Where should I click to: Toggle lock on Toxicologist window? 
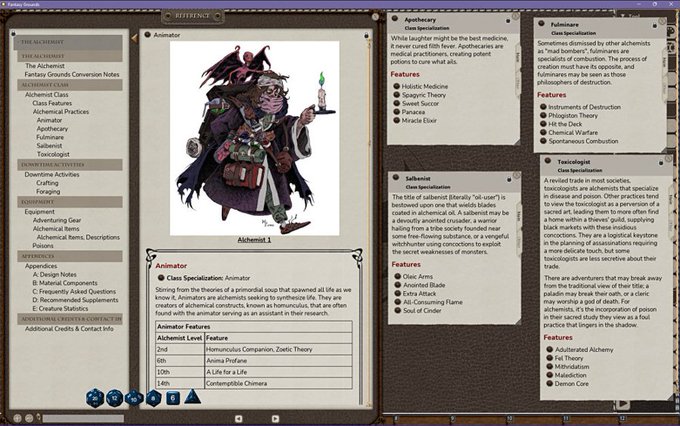(660, 163)
